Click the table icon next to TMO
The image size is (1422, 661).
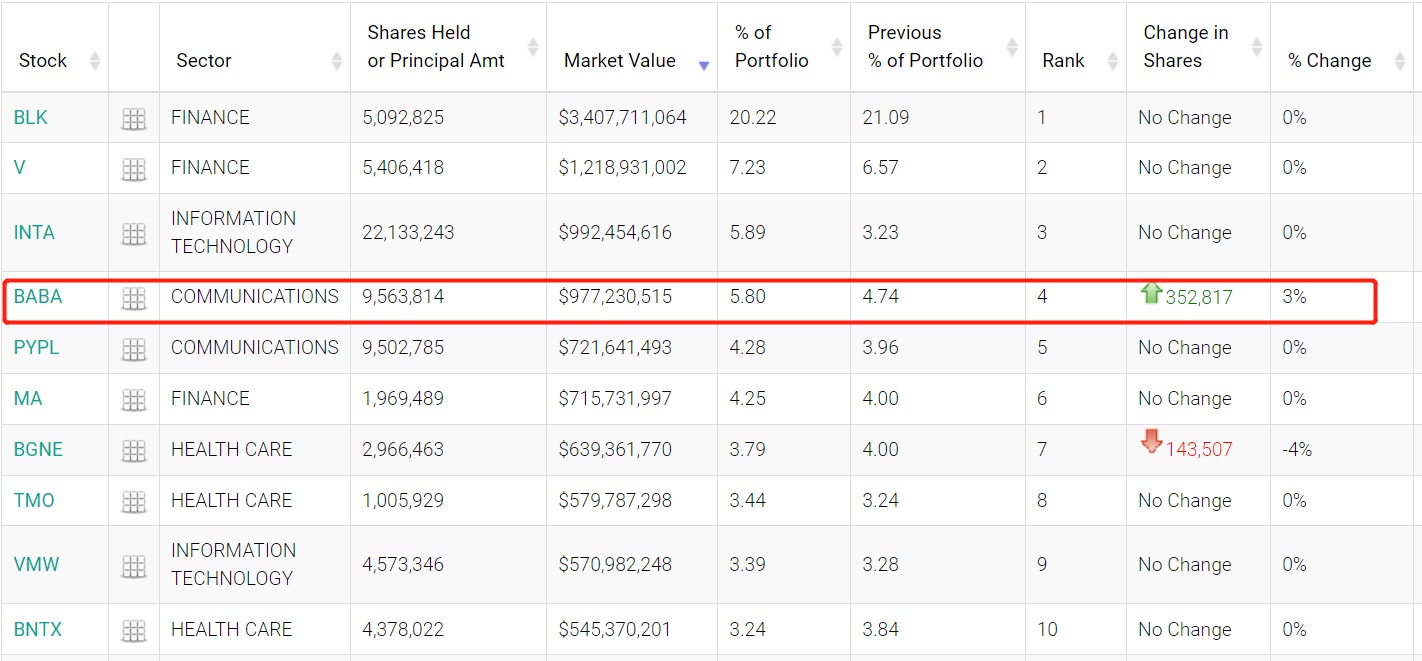pyautogui.click(x=133, y=502)
